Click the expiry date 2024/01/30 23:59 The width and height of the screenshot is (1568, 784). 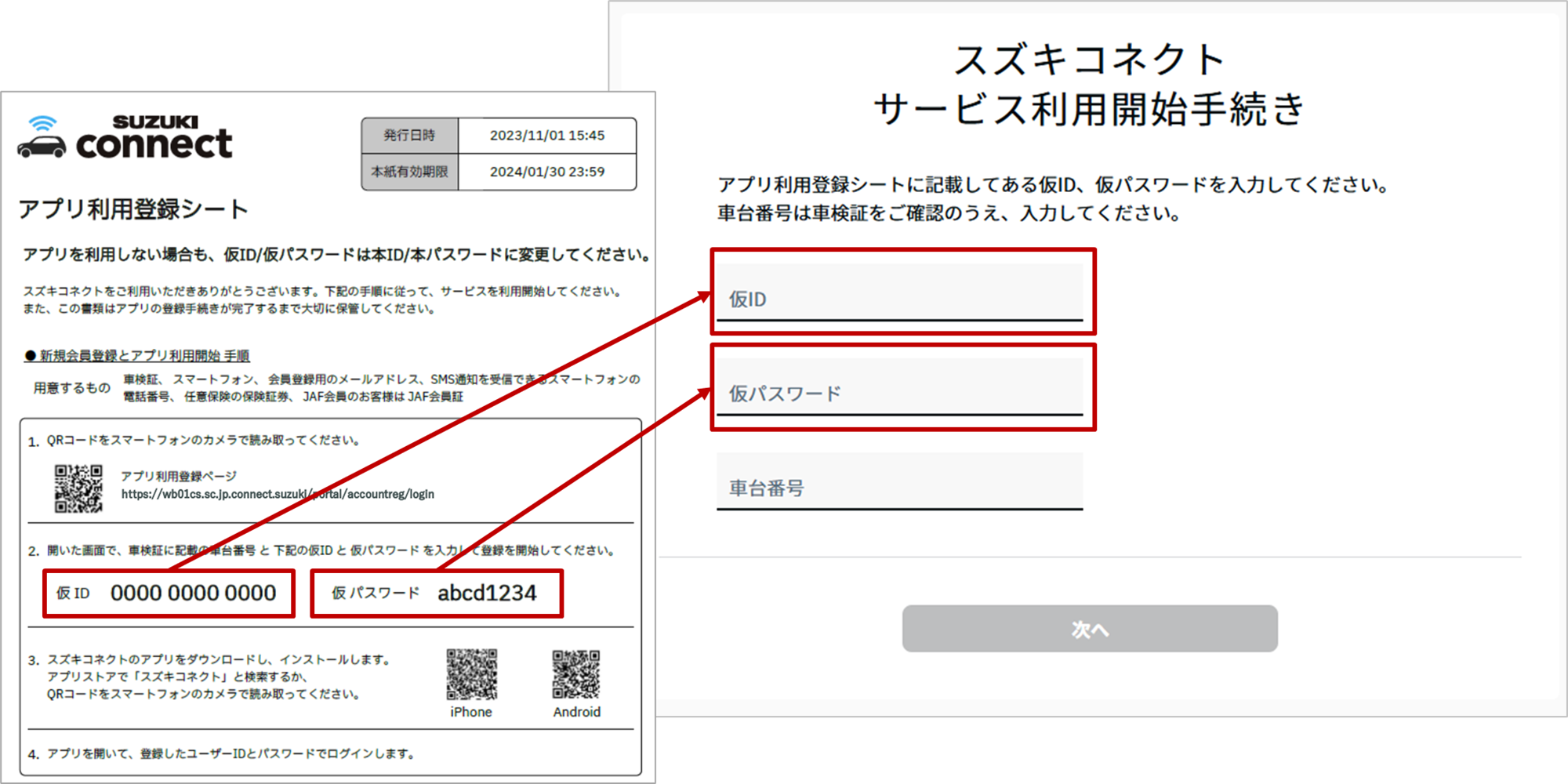click(547, 172)
